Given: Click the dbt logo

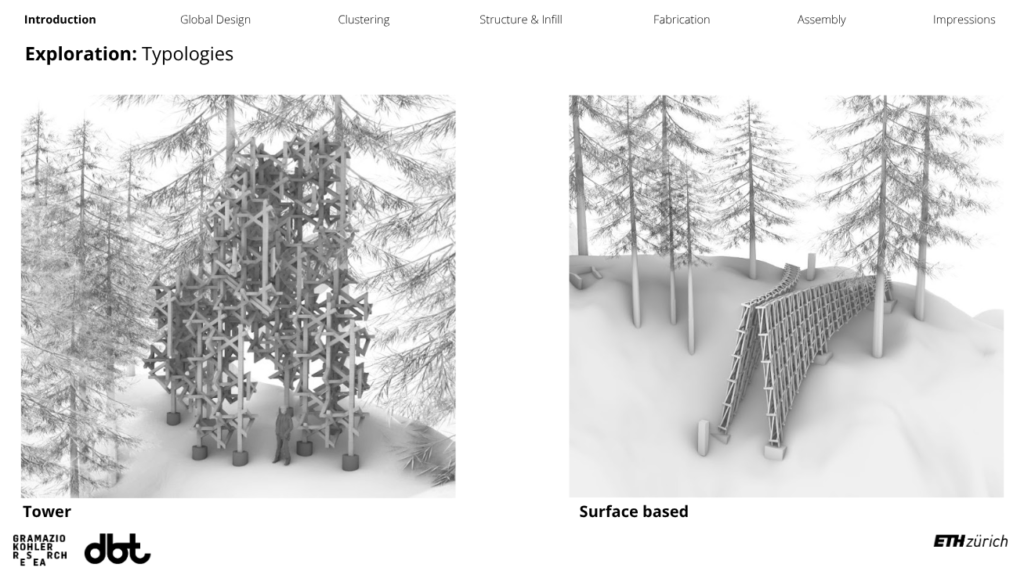Looking at the screenshot, I should 117,549.
